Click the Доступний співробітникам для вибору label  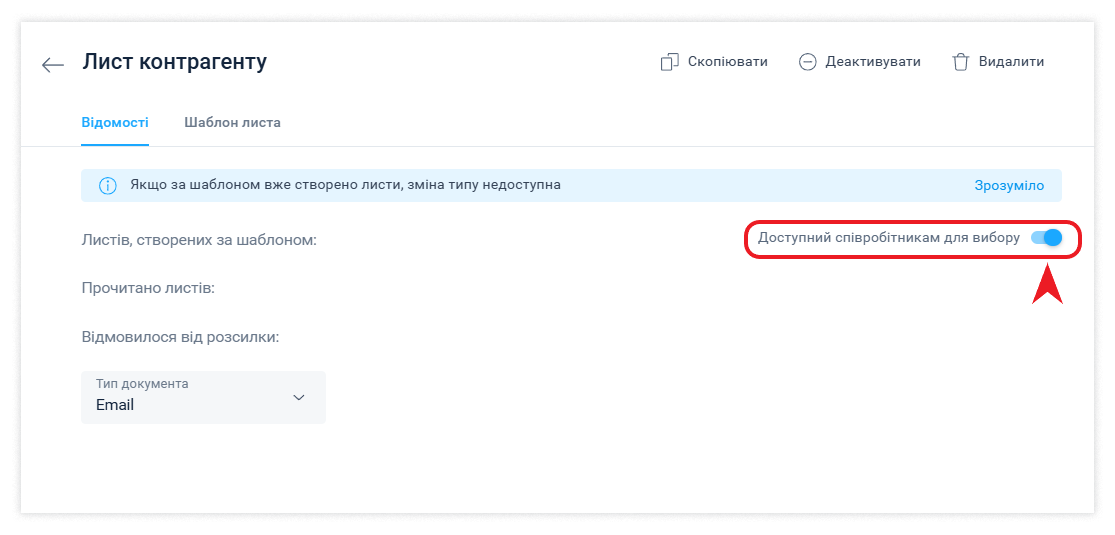(888, 238)
